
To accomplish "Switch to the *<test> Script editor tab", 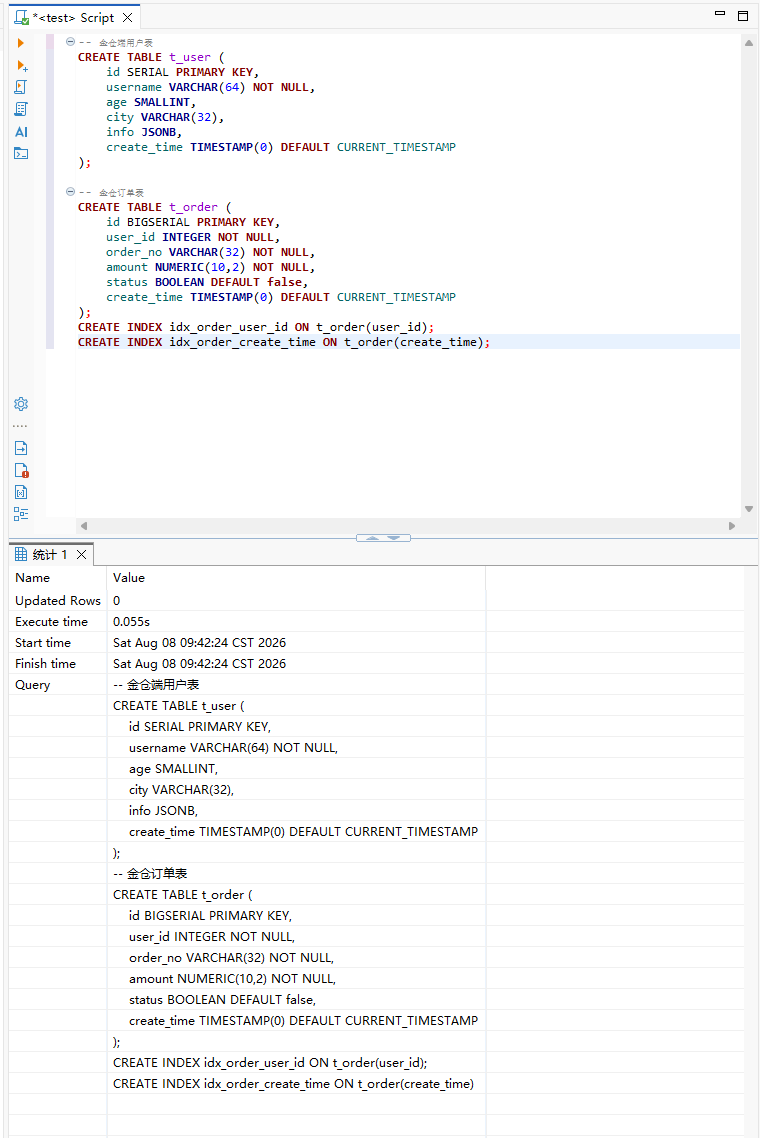I will [73, 17].
